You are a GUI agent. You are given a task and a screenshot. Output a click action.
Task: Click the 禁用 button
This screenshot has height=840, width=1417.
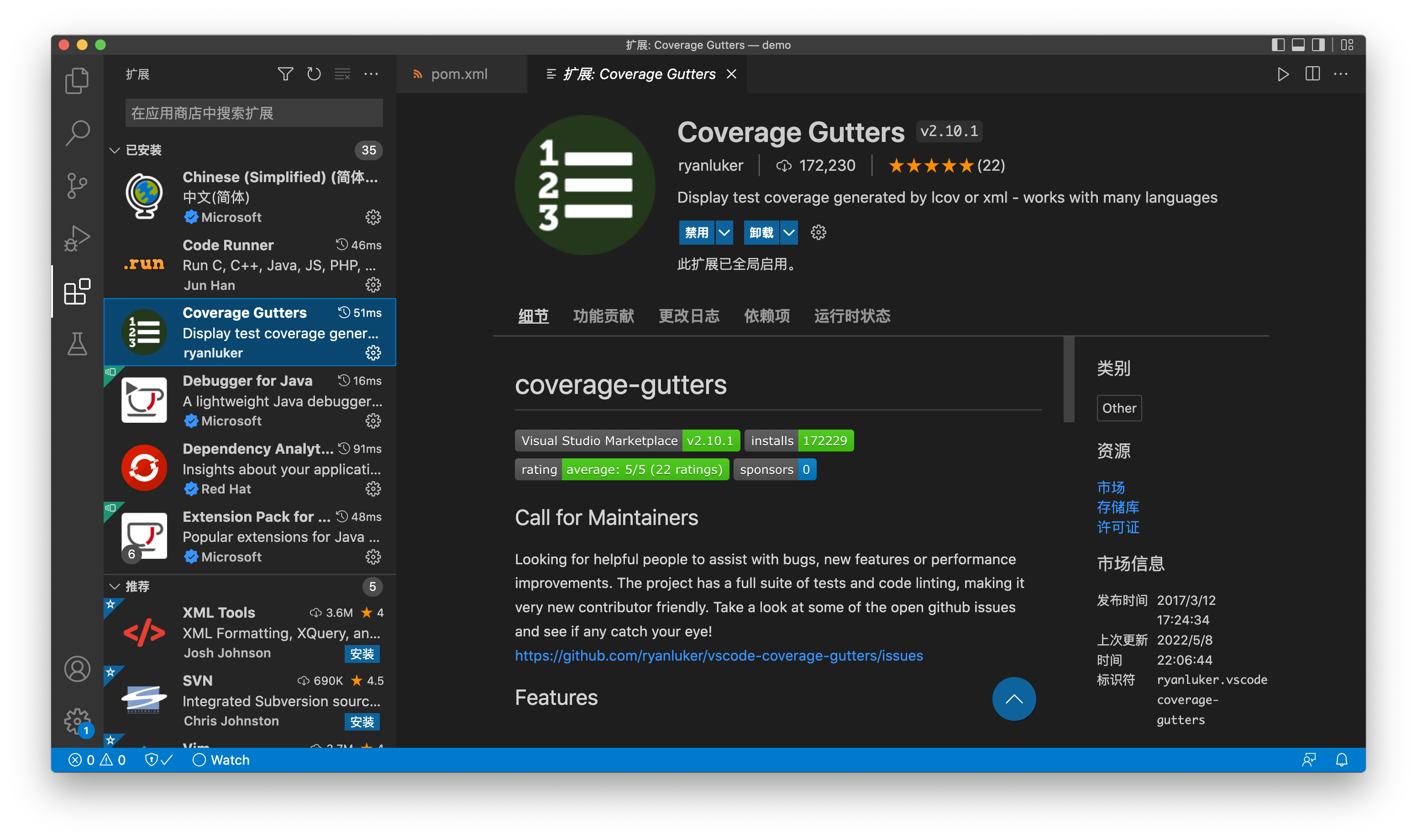pyautogui.click(x=697, y=233)
